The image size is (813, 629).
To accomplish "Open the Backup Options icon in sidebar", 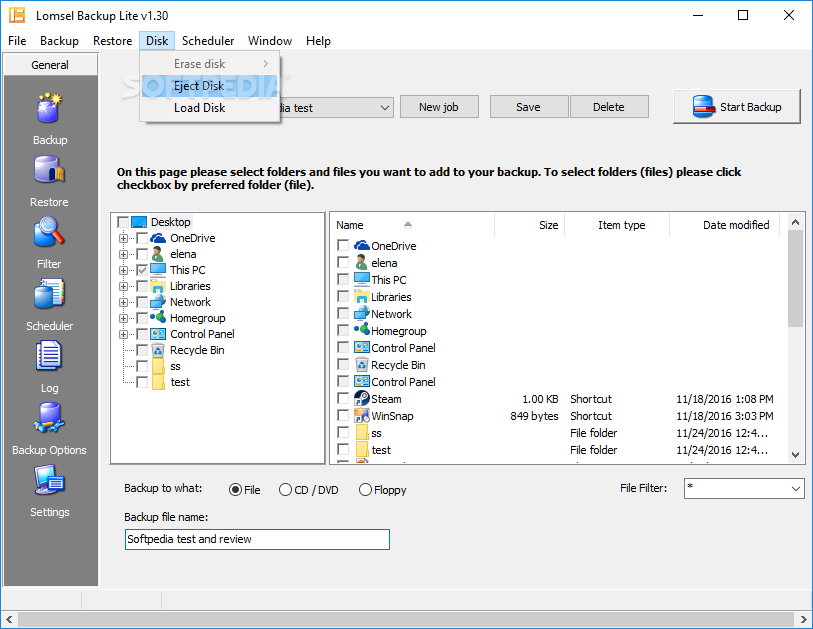I will pyautogui.click(x=49, y=418).
